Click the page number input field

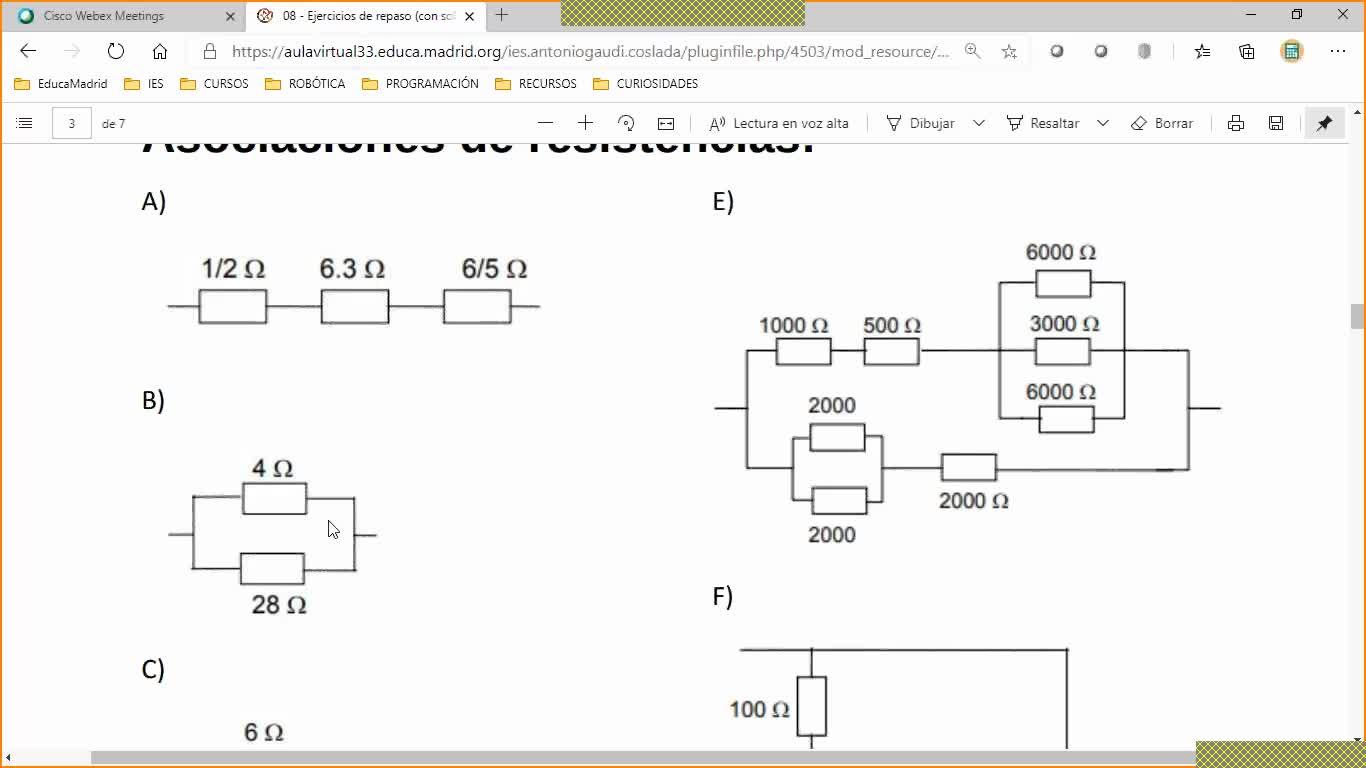coord(72,123)
